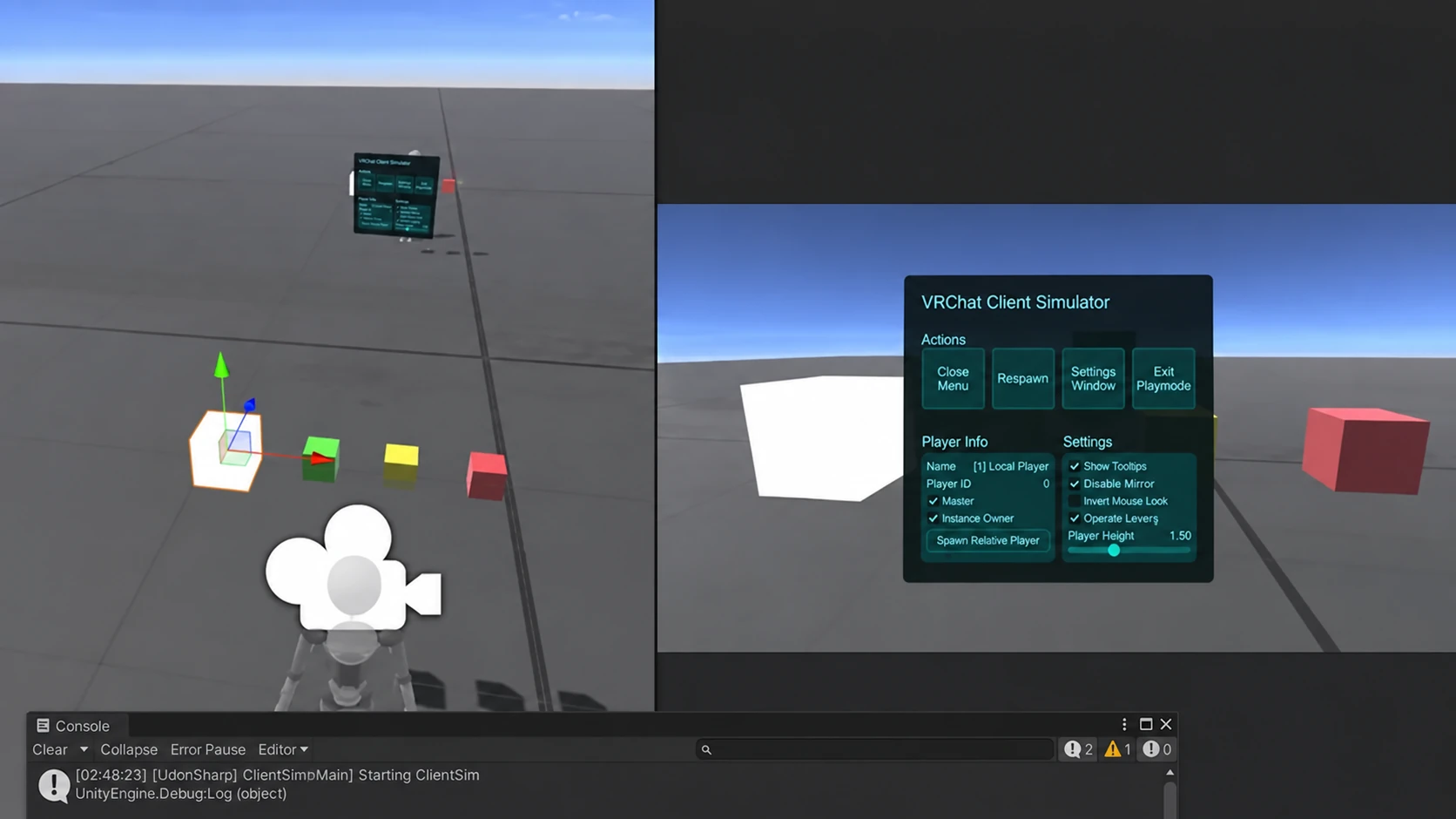Click the white cube in Game view
This screenshot has height=819, width=1456.
click(x=821, y=438)
